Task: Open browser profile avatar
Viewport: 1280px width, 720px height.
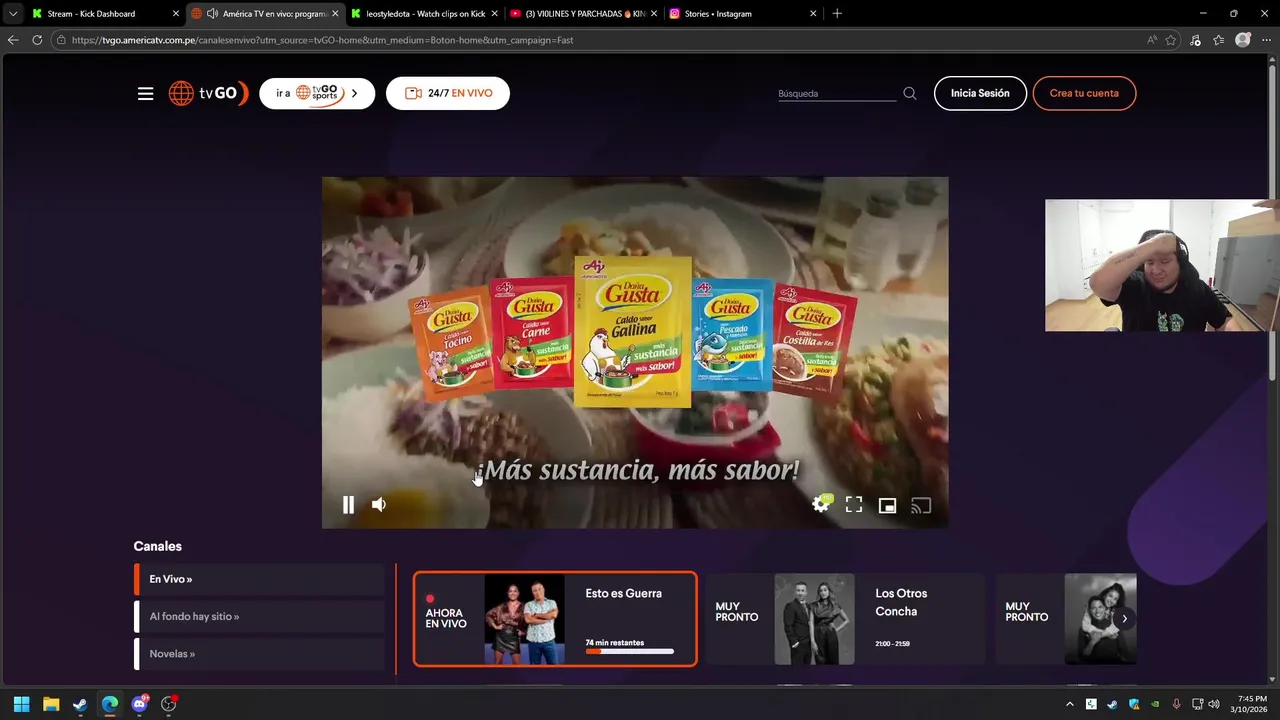Action: pyautogui.click(x=1243, y=40)
